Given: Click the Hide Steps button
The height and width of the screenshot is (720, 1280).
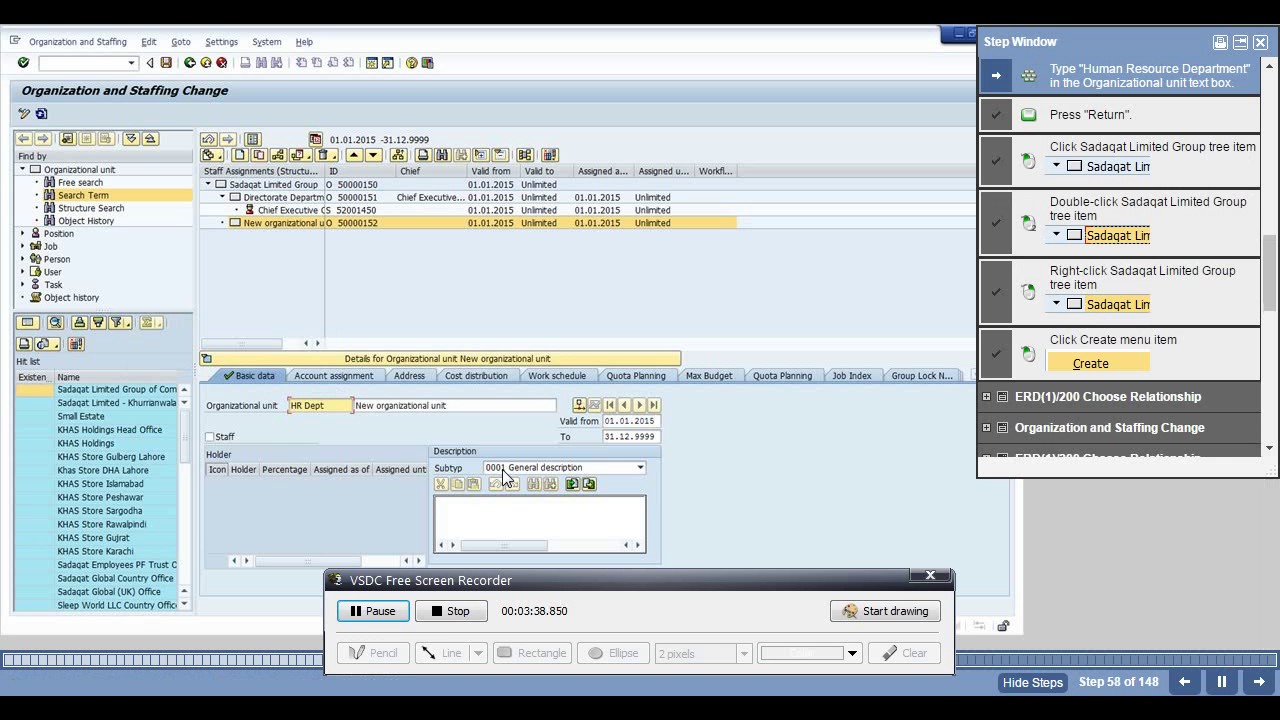Looking at the screenshot, I should point(1033,682).
